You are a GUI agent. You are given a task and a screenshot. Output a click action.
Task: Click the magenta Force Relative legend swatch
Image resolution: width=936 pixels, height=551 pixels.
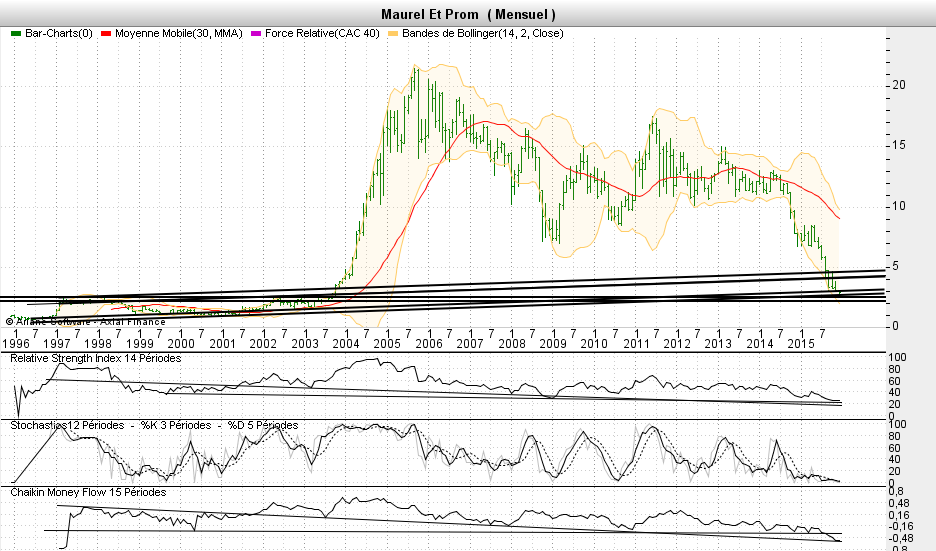[256, 34]
